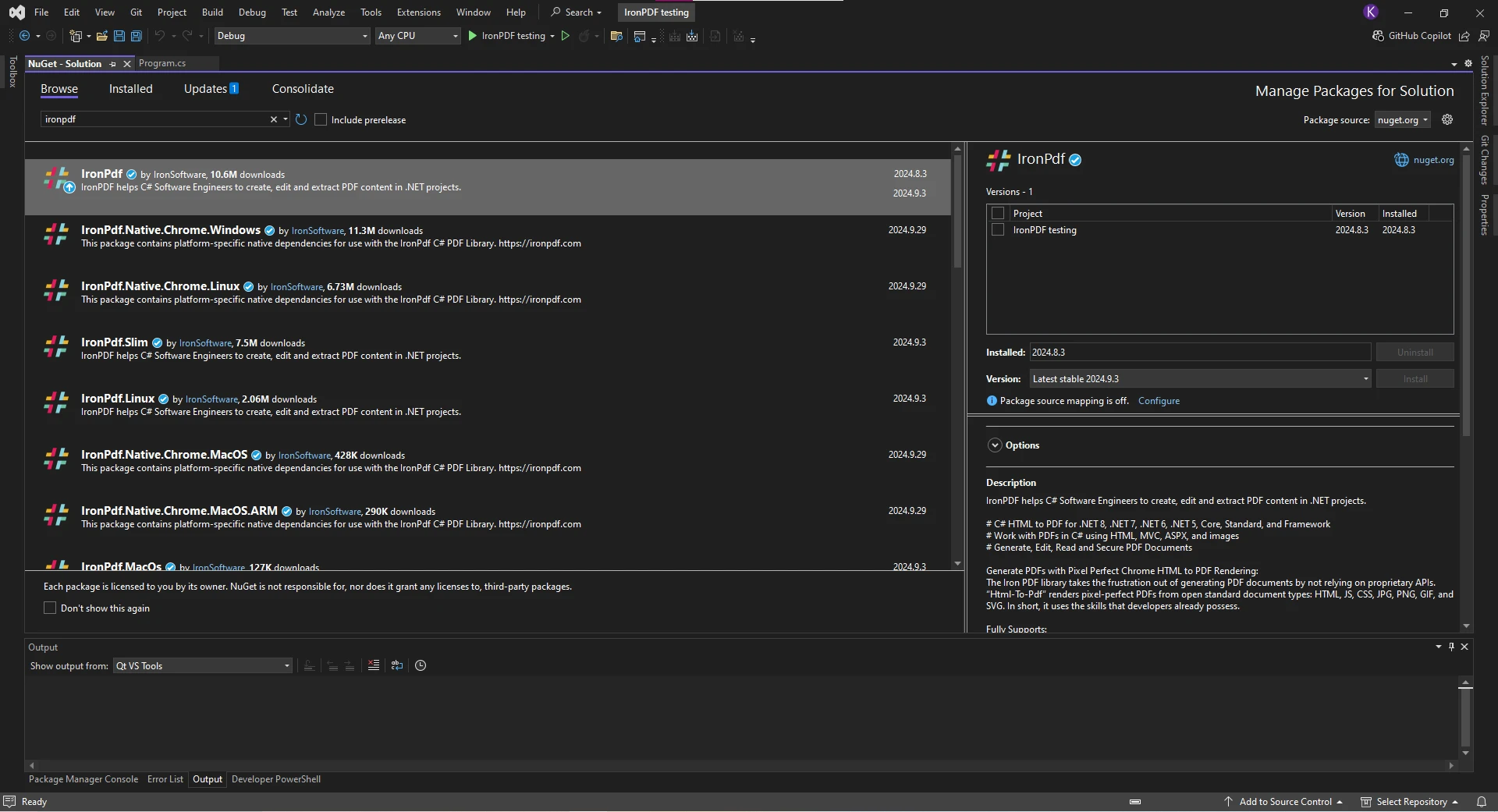Viewport: 1498px width, 812px height.
Task: Click Select Repository in status bar
Action: tap(1411, 802)
